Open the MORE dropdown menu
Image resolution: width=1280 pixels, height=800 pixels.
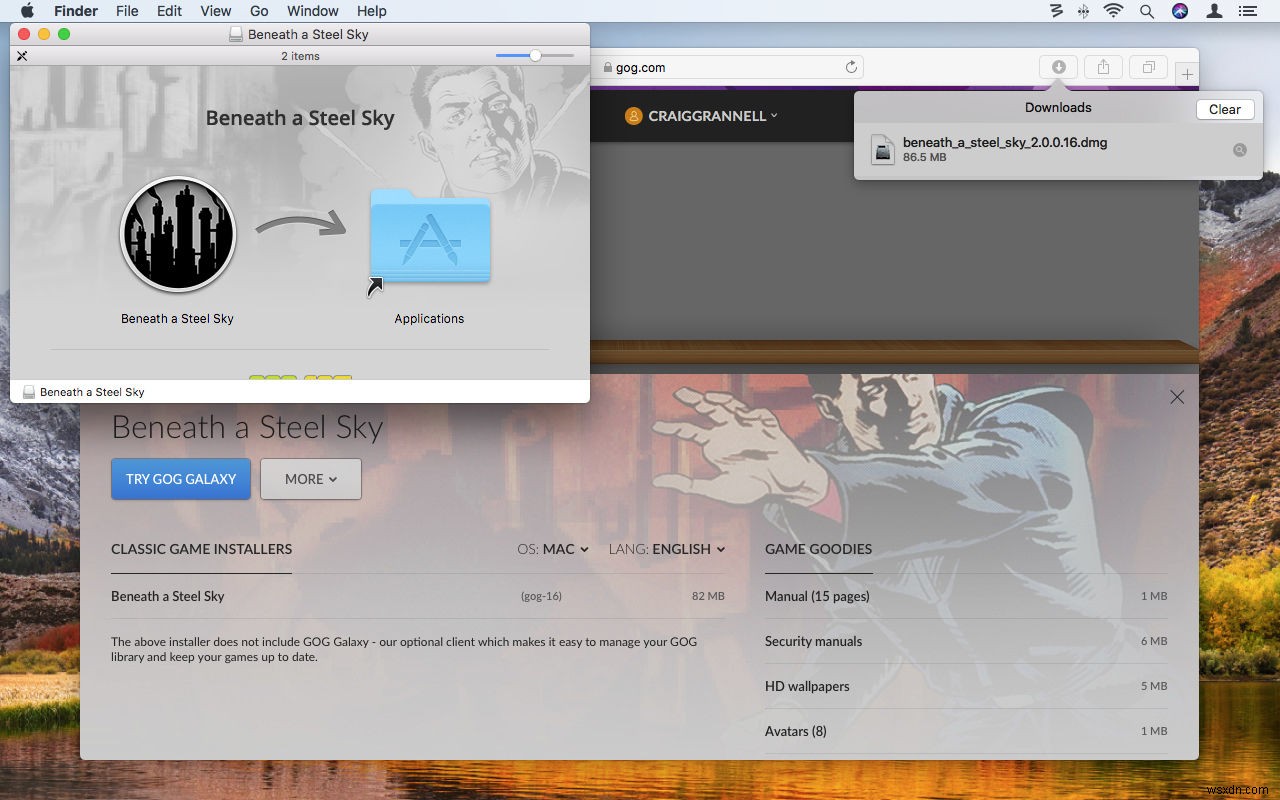310,479
